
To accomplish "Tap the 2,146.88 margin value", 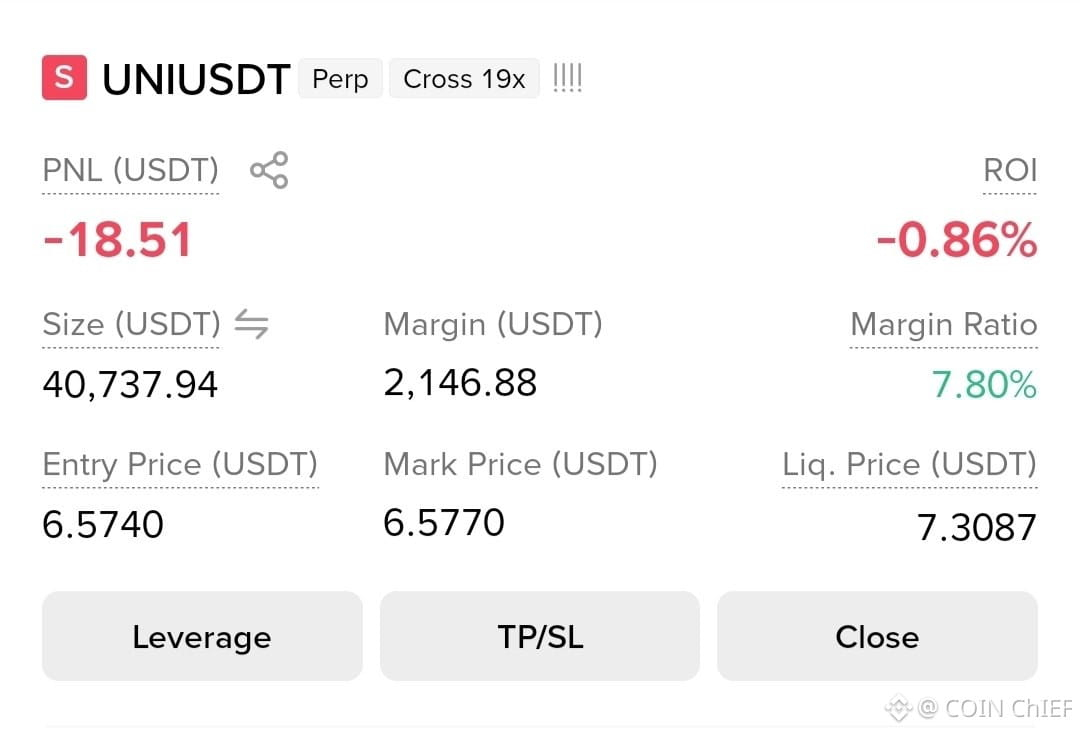I will click(x=460, y=383).
